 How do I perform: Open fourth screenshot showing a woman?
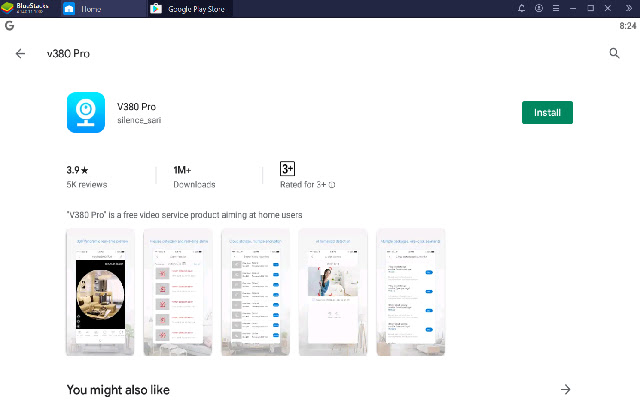pos(333,292)
